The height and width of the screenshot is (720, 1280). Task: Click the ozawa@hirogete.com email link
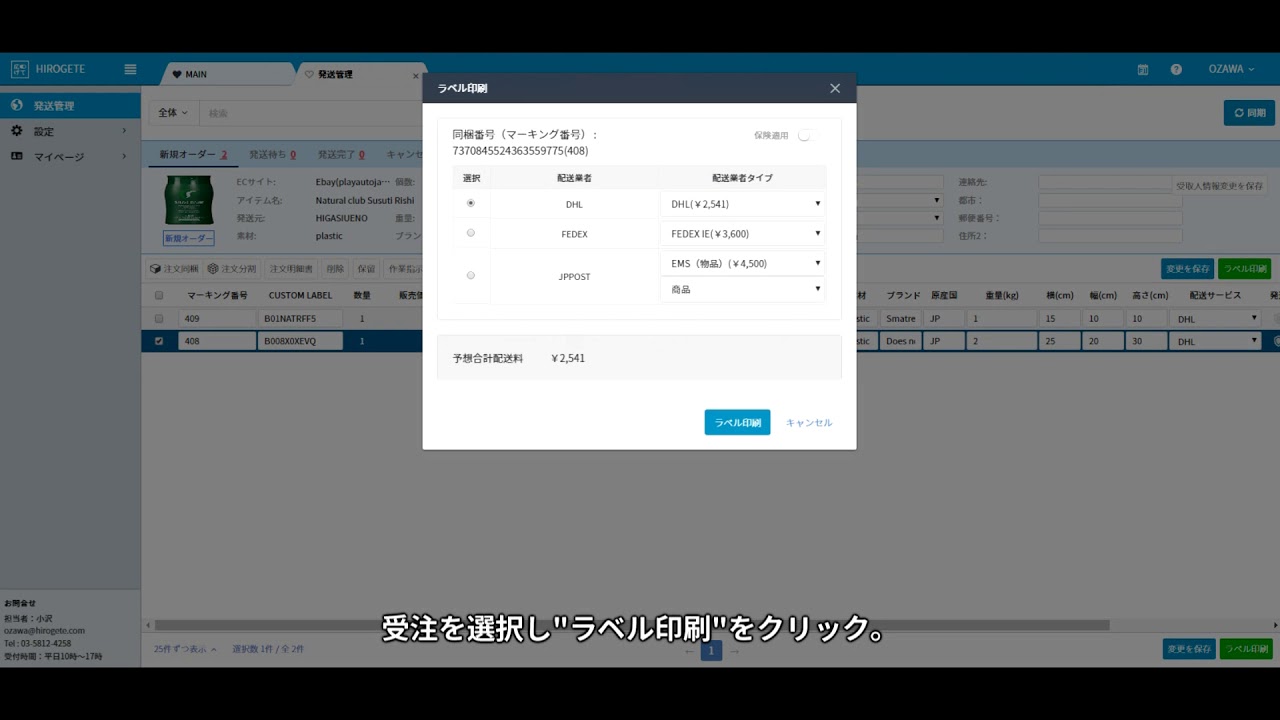(x=44, y=631)
